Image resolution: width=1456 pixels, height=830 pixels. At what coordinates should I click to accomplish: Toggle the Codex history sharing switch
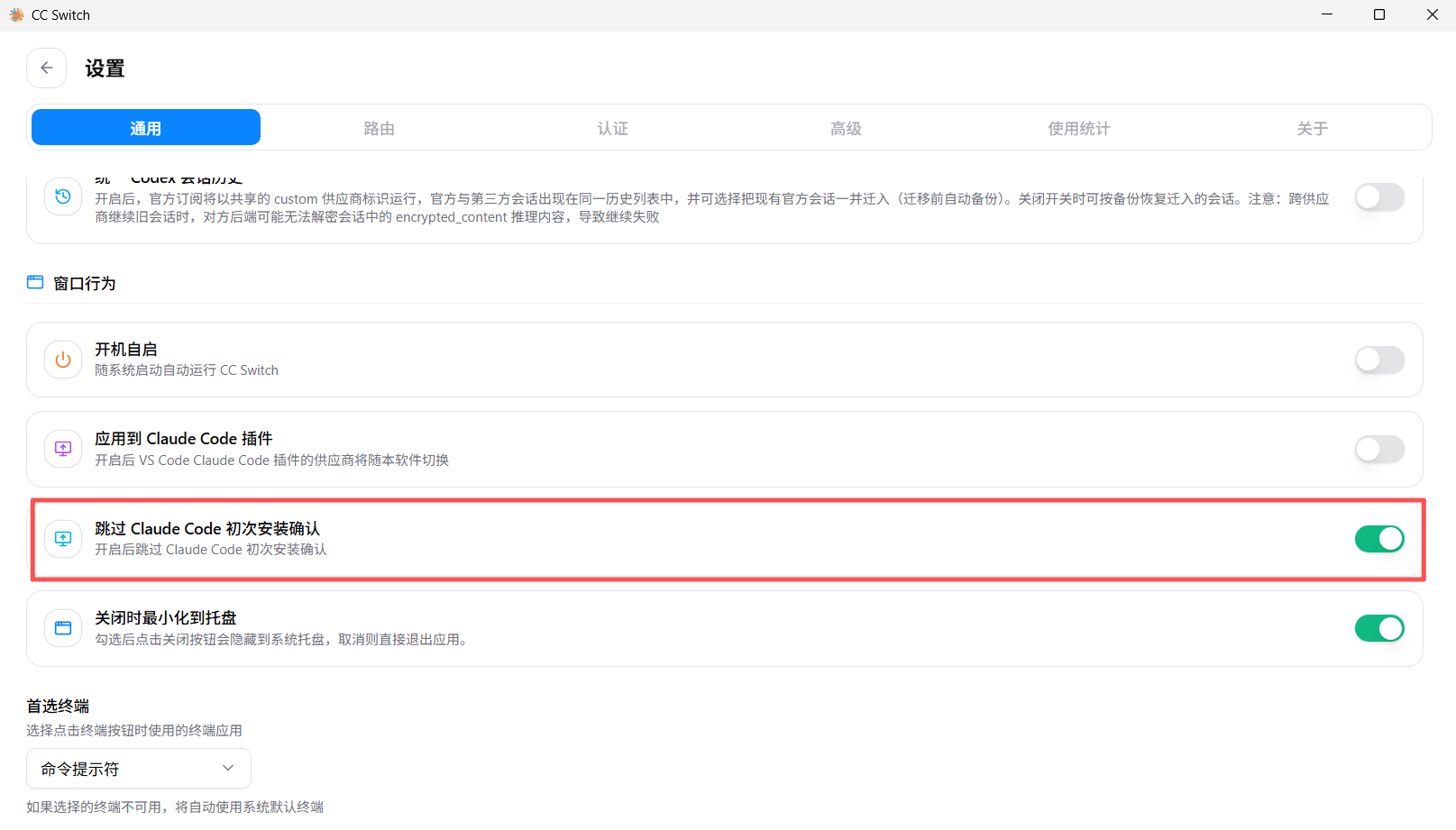pyautogui.click(x=1379, y=196)
